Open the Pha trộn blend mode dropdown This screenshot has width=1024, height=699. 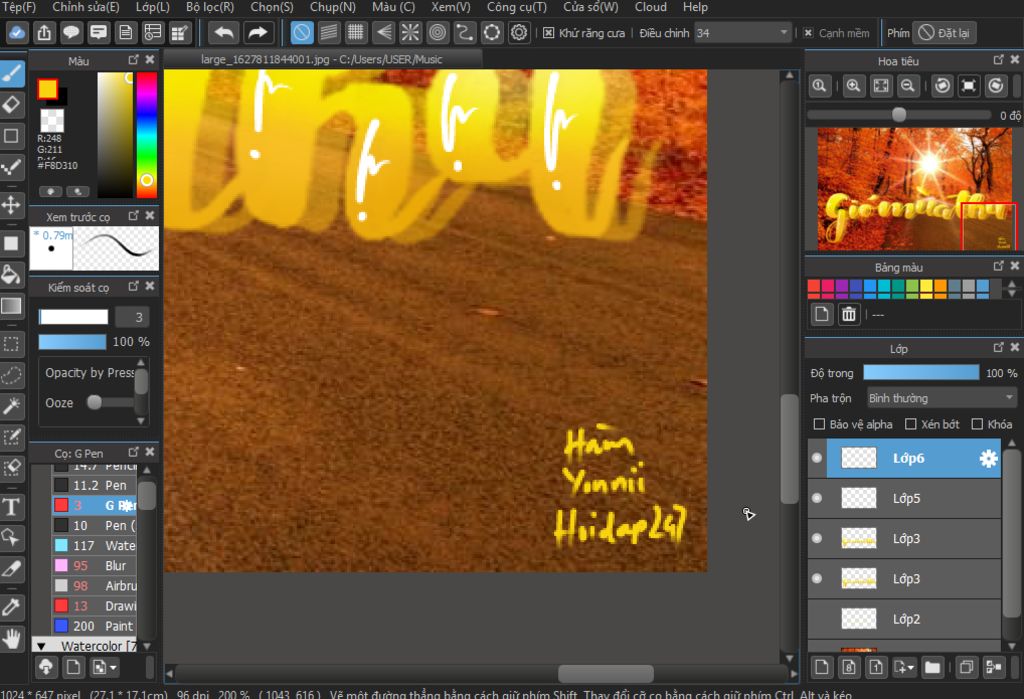[941, 398]
